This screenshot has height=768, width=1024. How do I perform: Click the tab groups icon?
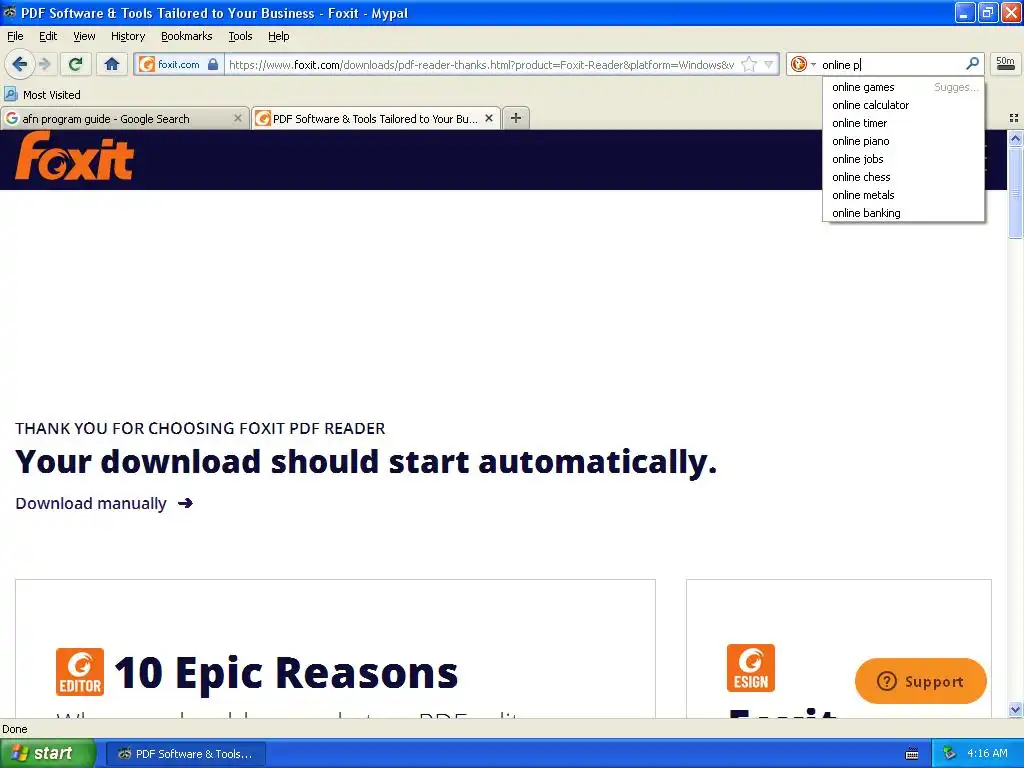click(1014, 118)
